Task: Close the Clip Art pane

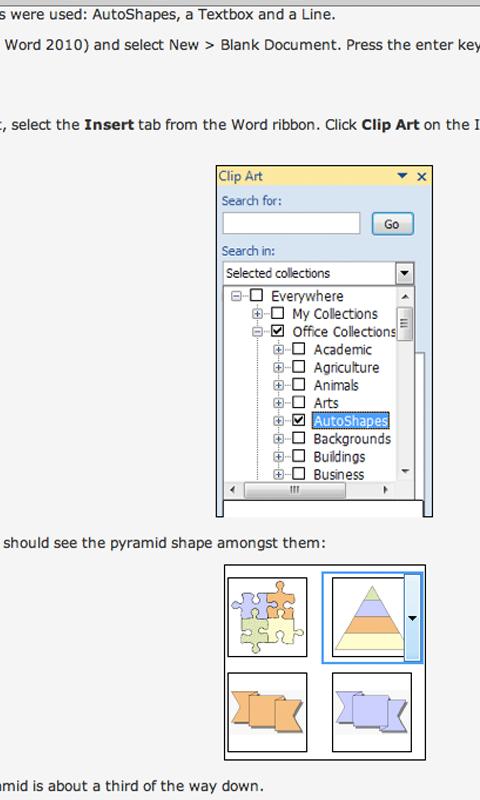Action: (x=421, y=177)
